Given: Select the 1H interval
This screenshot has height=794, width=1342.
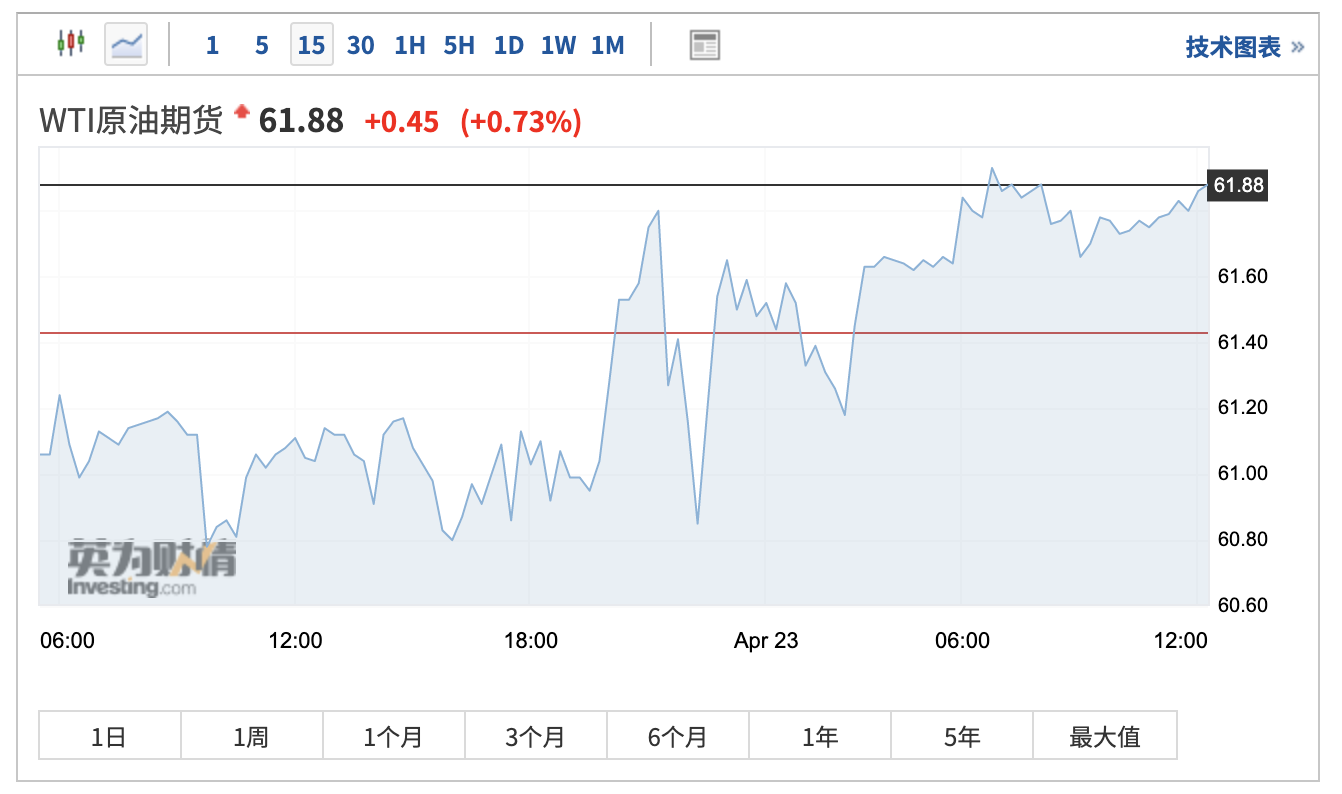Looking at the screenshot, I should click(x=409, y=45).
